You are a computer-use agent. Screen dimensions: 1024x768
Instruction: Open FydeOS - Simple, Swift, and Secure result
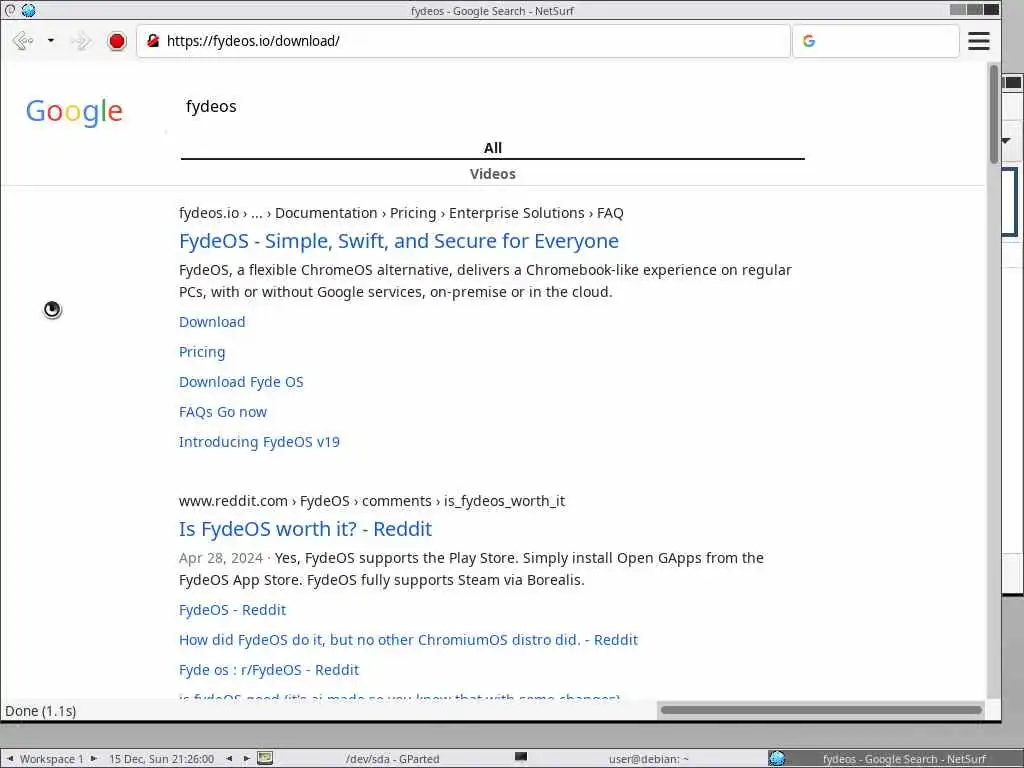pyautogui.click(x=398, y=241)
